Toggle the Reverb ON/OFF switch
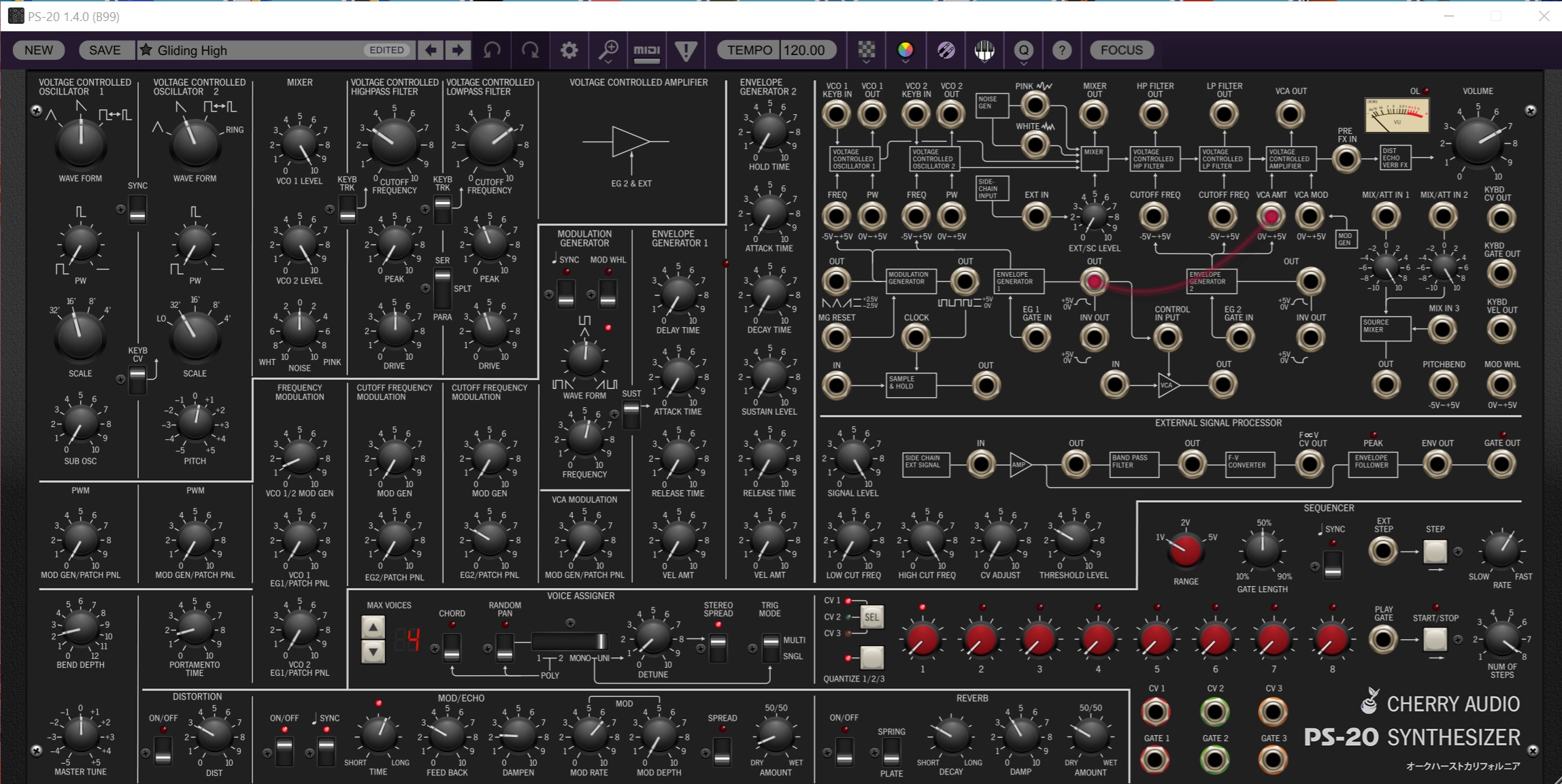Image resolution: width=1562 pixels, height=784 pixels. pyautogui.click(x=844, y=752)
